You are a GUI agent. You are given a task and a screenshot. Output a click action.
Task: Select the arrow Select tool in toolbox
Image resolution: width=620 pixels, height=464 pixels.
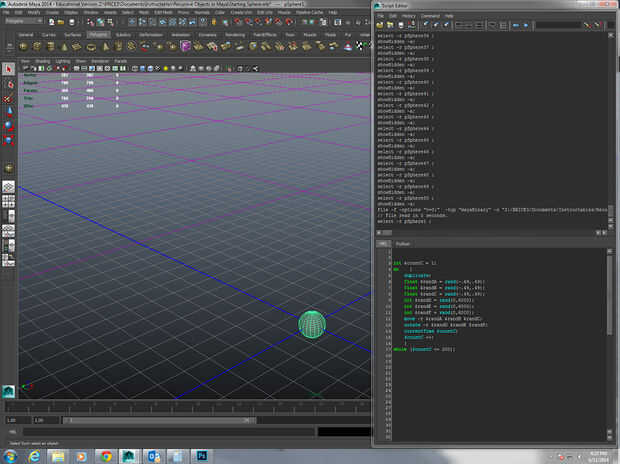pyautogui.click(x=8, y=69)
